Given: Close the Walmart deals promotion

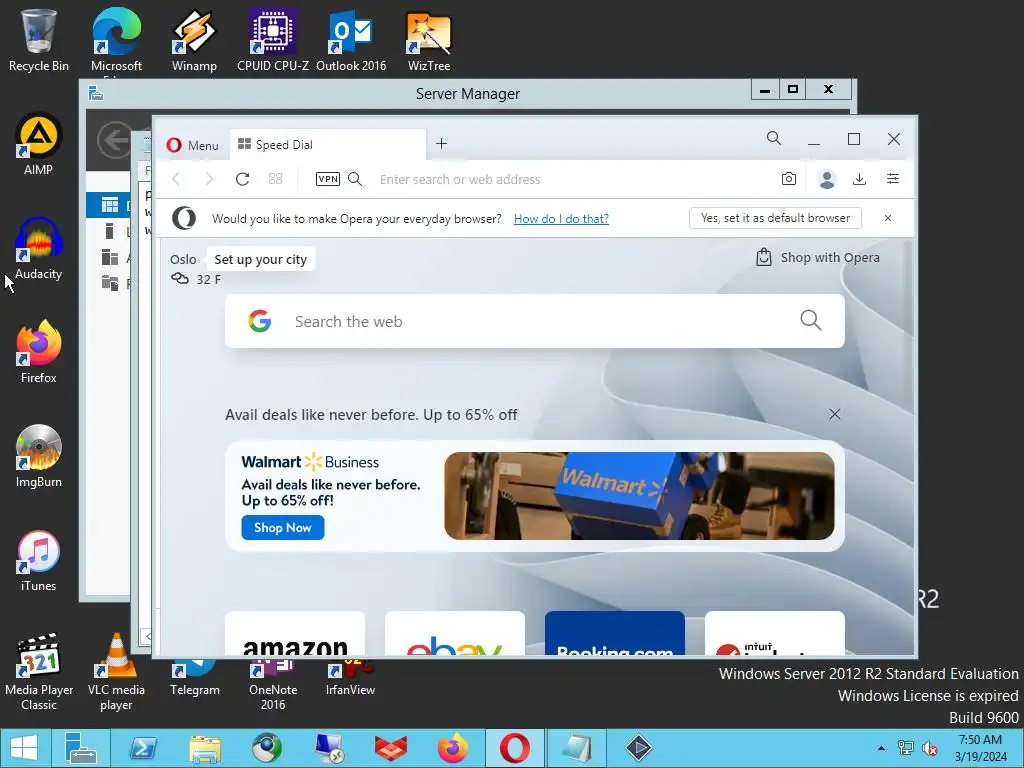Looking at the screenshot, I should (835, 414).
